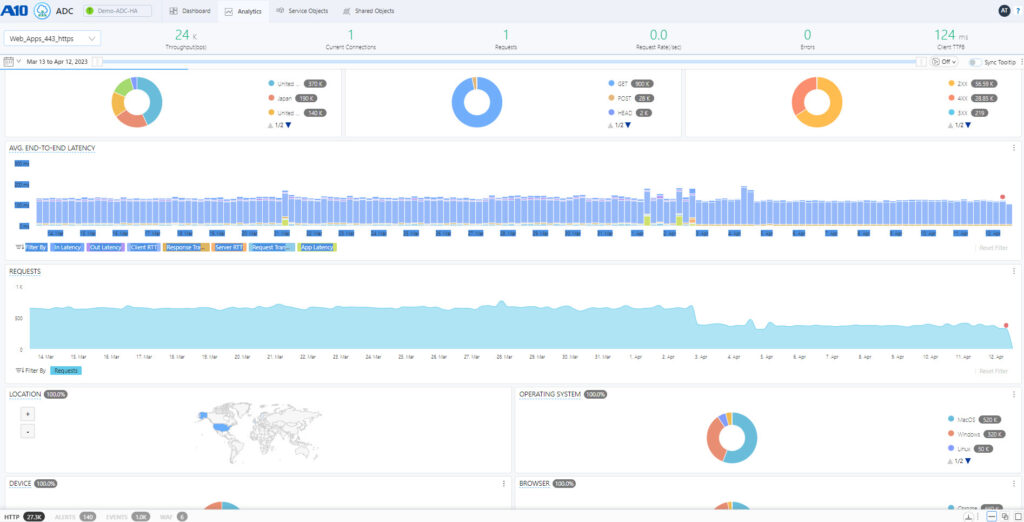Click the Service Objects icon
The width and height of the screenshot is (1024, 522).
coord(280,11)
